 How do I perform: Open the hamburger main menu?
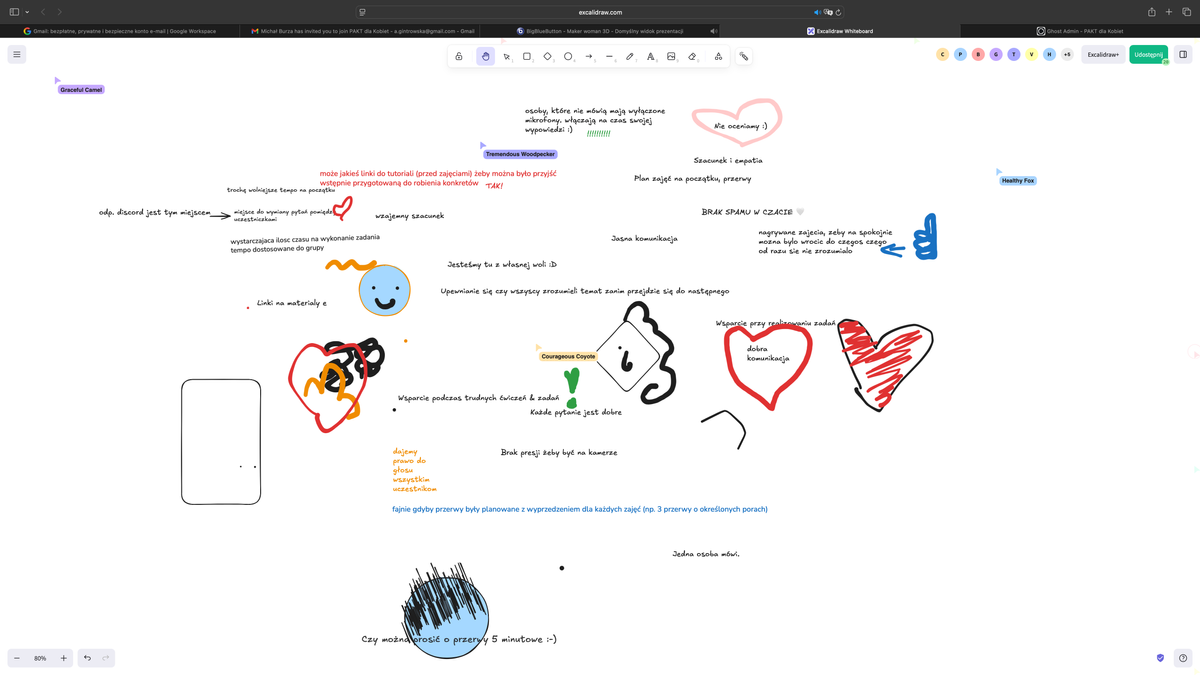16,55
